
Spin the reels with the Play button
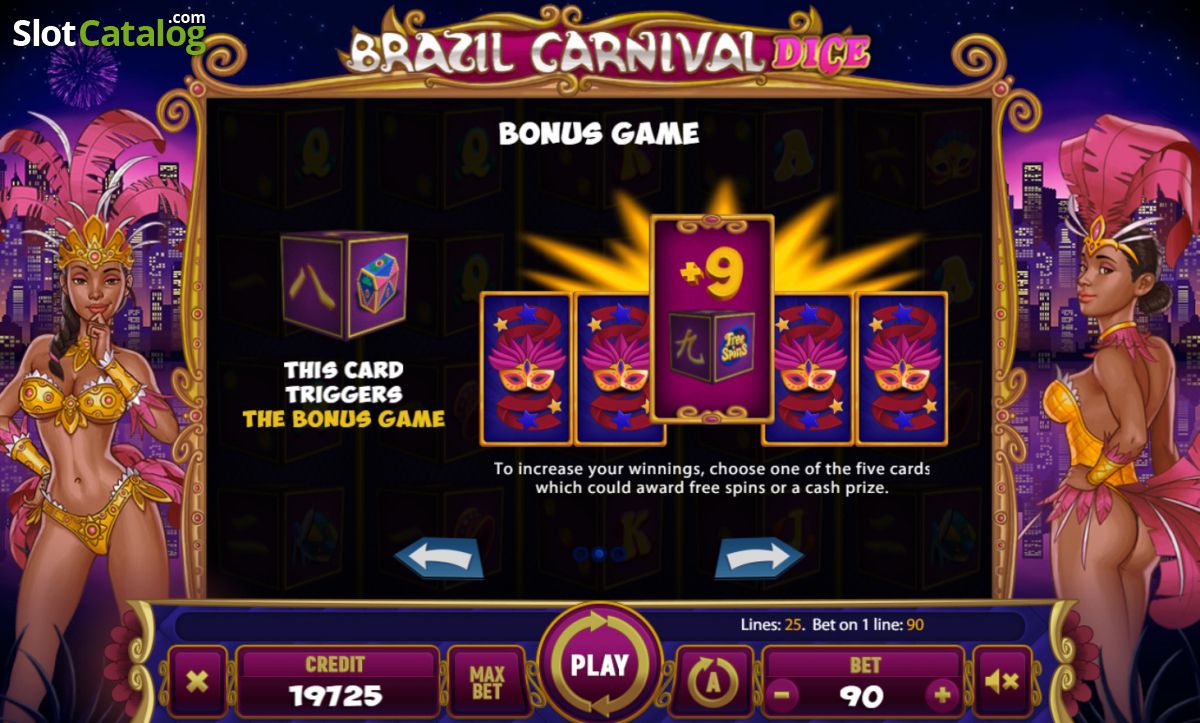click(599, 665)
